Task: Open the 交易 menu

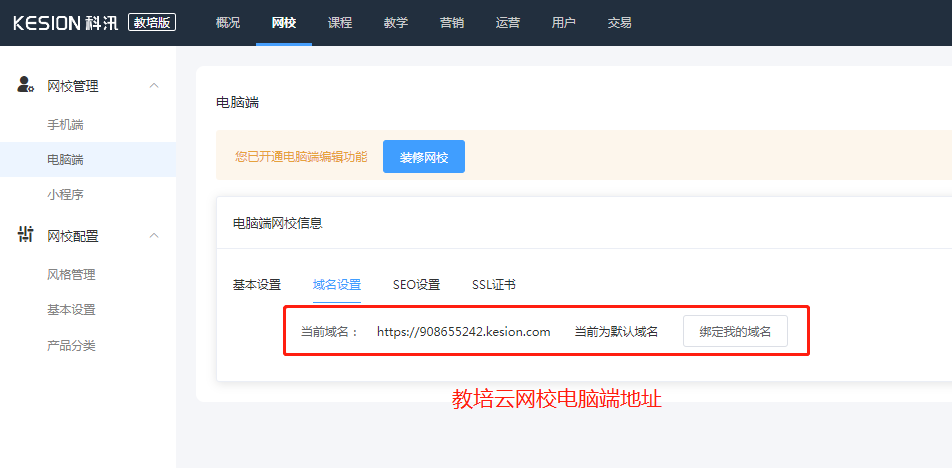Action: click(x=620, y=23)
